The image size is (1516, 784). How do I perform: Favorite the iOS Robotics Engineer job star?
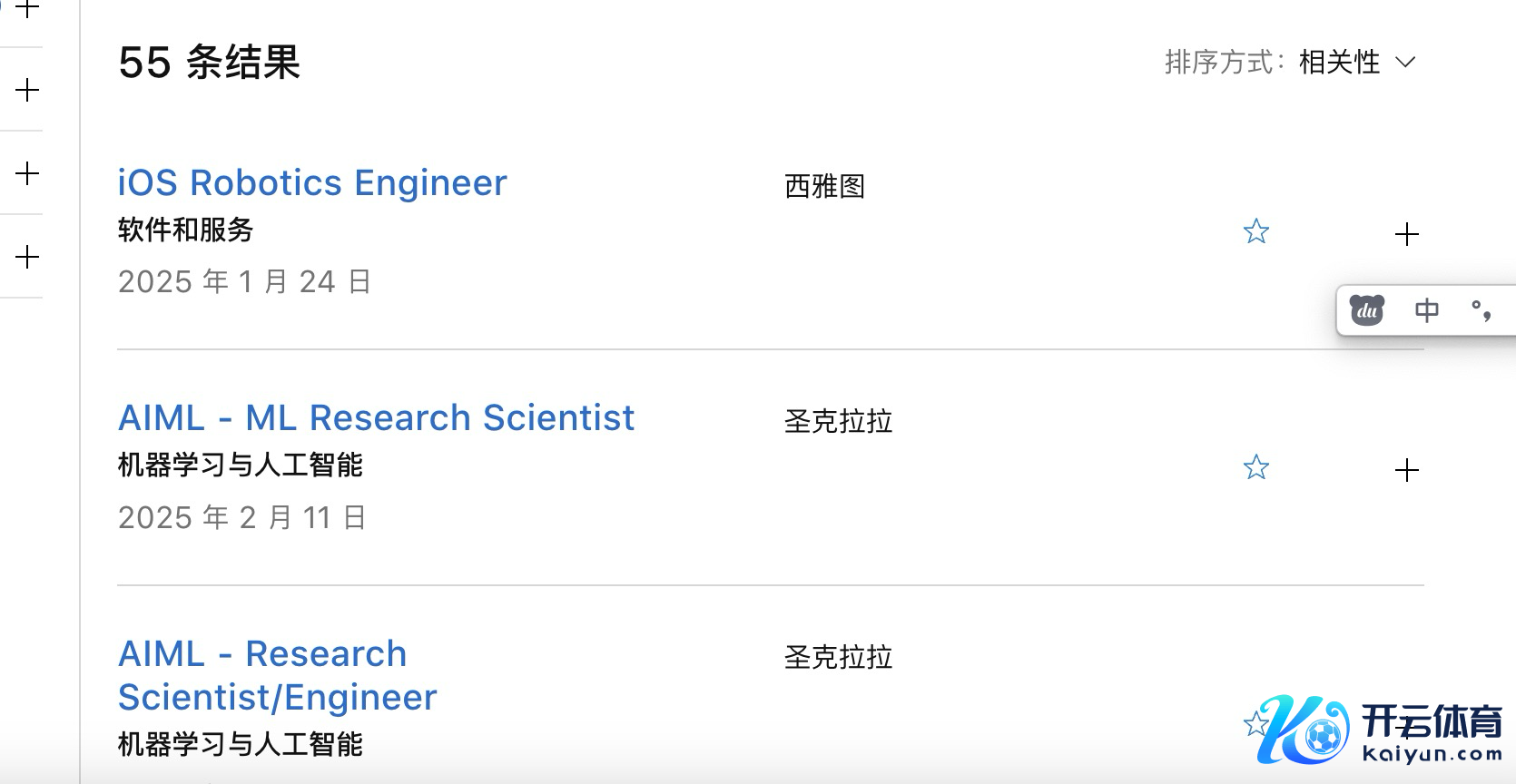pyautogui.click(x=1256, y=232)
